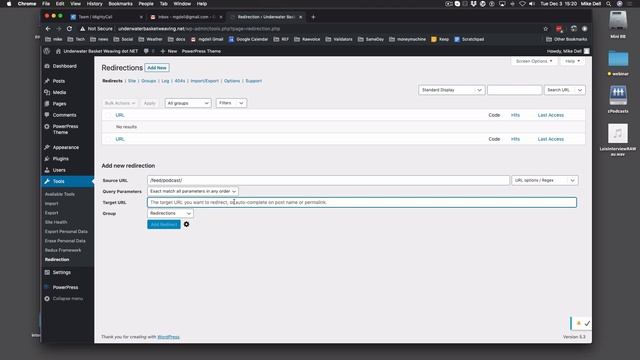Click into the Target URL field
This screenshot has width=640, height=360.
(362, 202)
